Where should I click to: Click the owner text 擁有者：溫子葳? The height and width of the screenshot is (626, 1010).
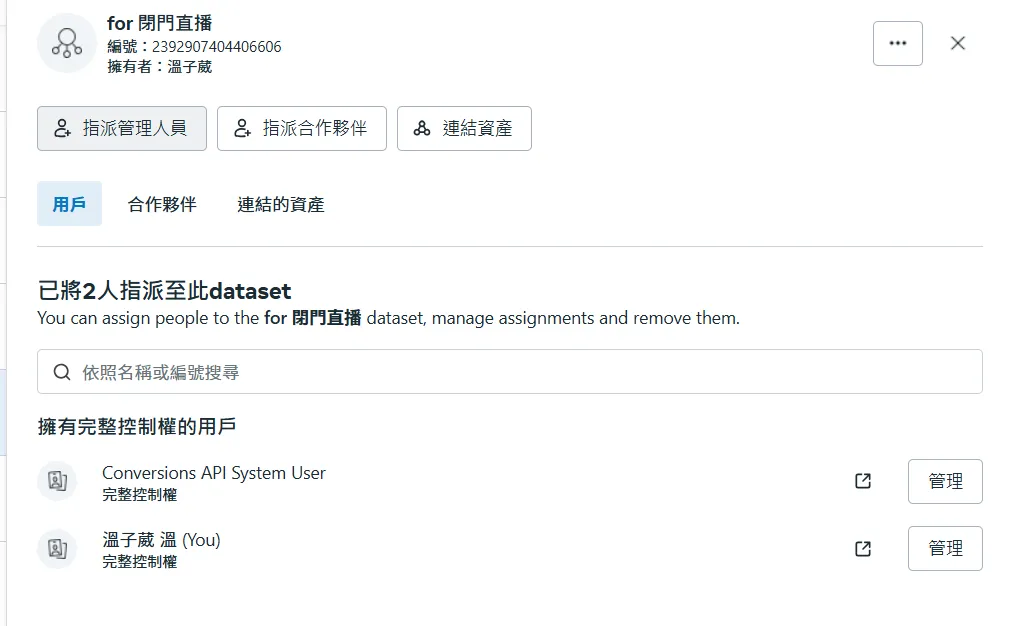coord(159,66)
